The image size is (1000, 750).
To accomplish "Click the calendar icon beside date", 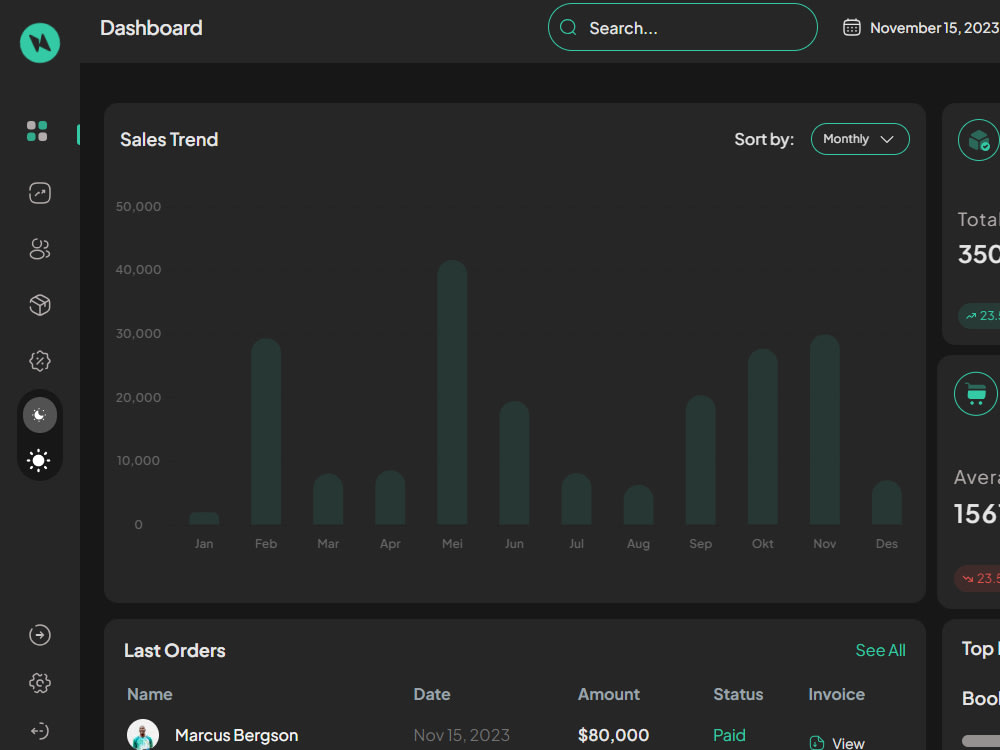I will 851,27.
